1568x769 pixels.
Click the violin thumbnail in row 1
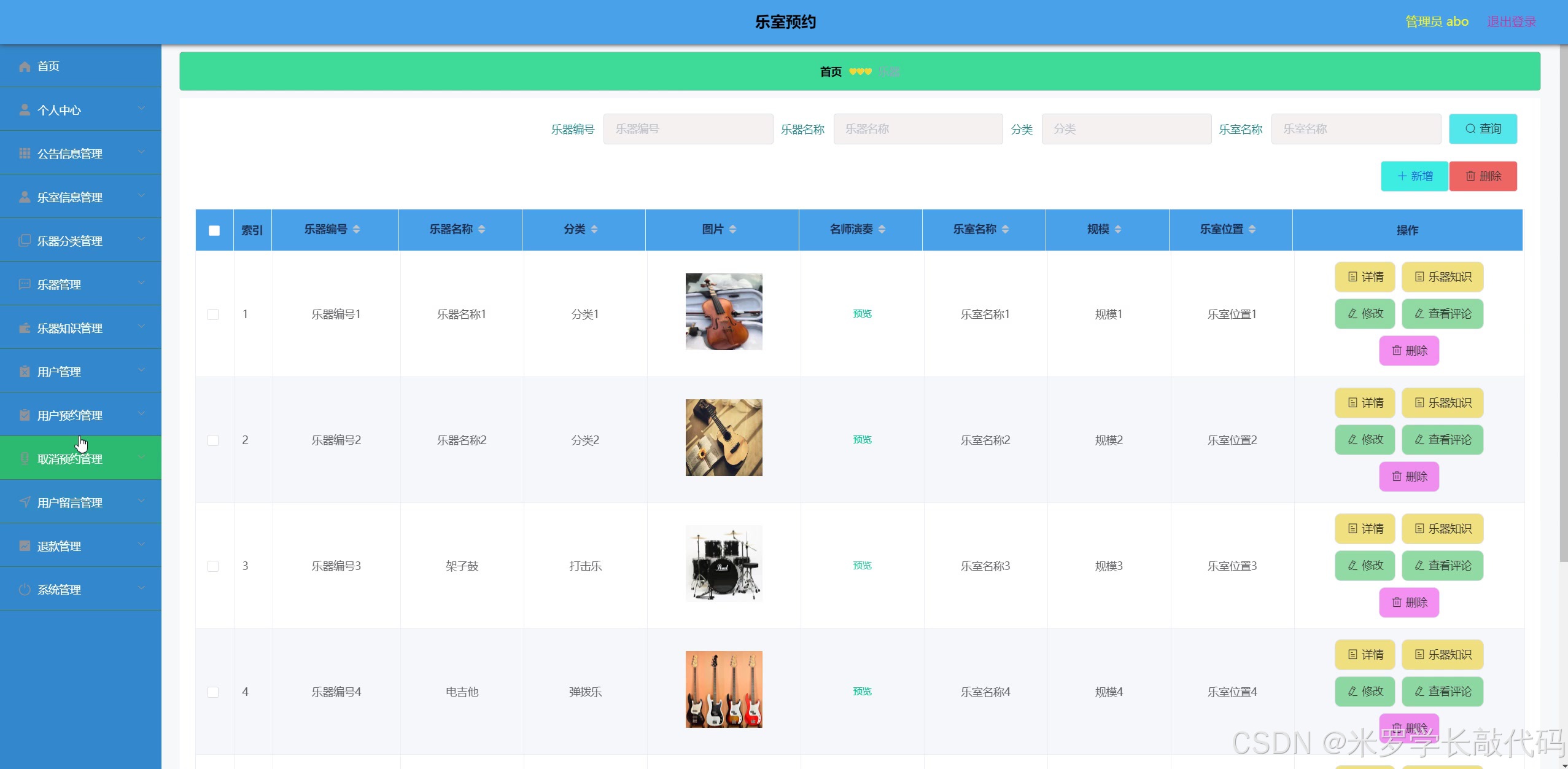click(724, 312)
